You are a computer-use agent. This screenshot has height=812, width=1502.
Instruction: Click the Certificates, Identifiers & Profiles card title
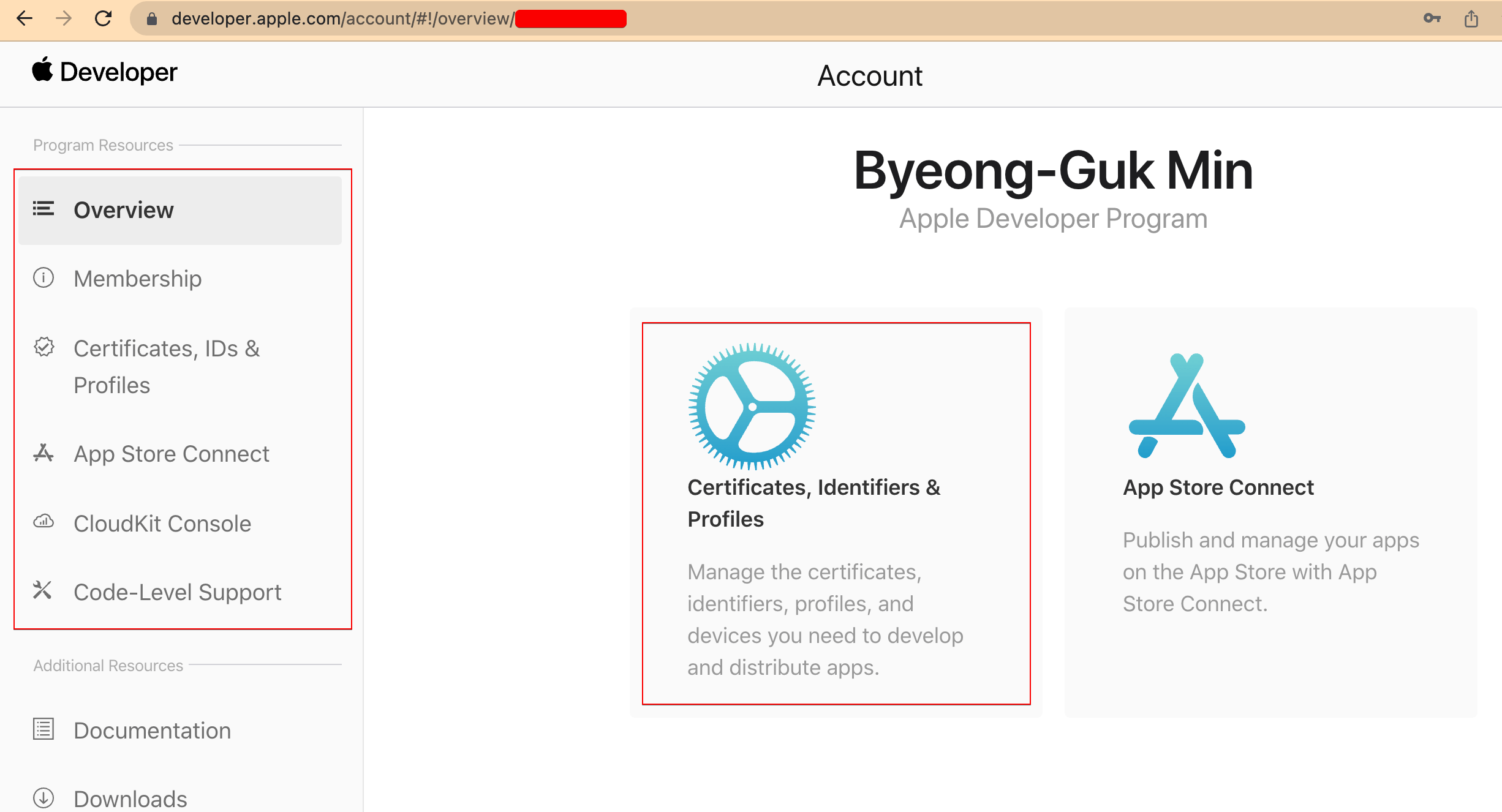click(x=813, y=503)
